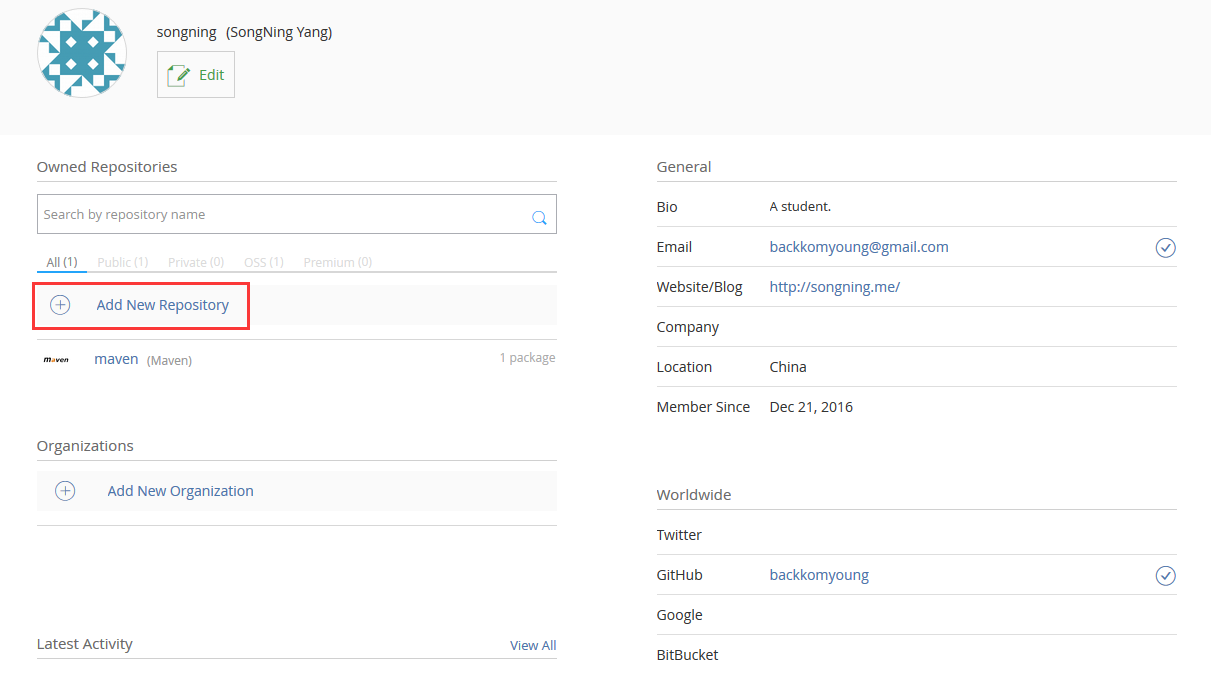Click the pencil icon on Edit

(x=178, y=75)
